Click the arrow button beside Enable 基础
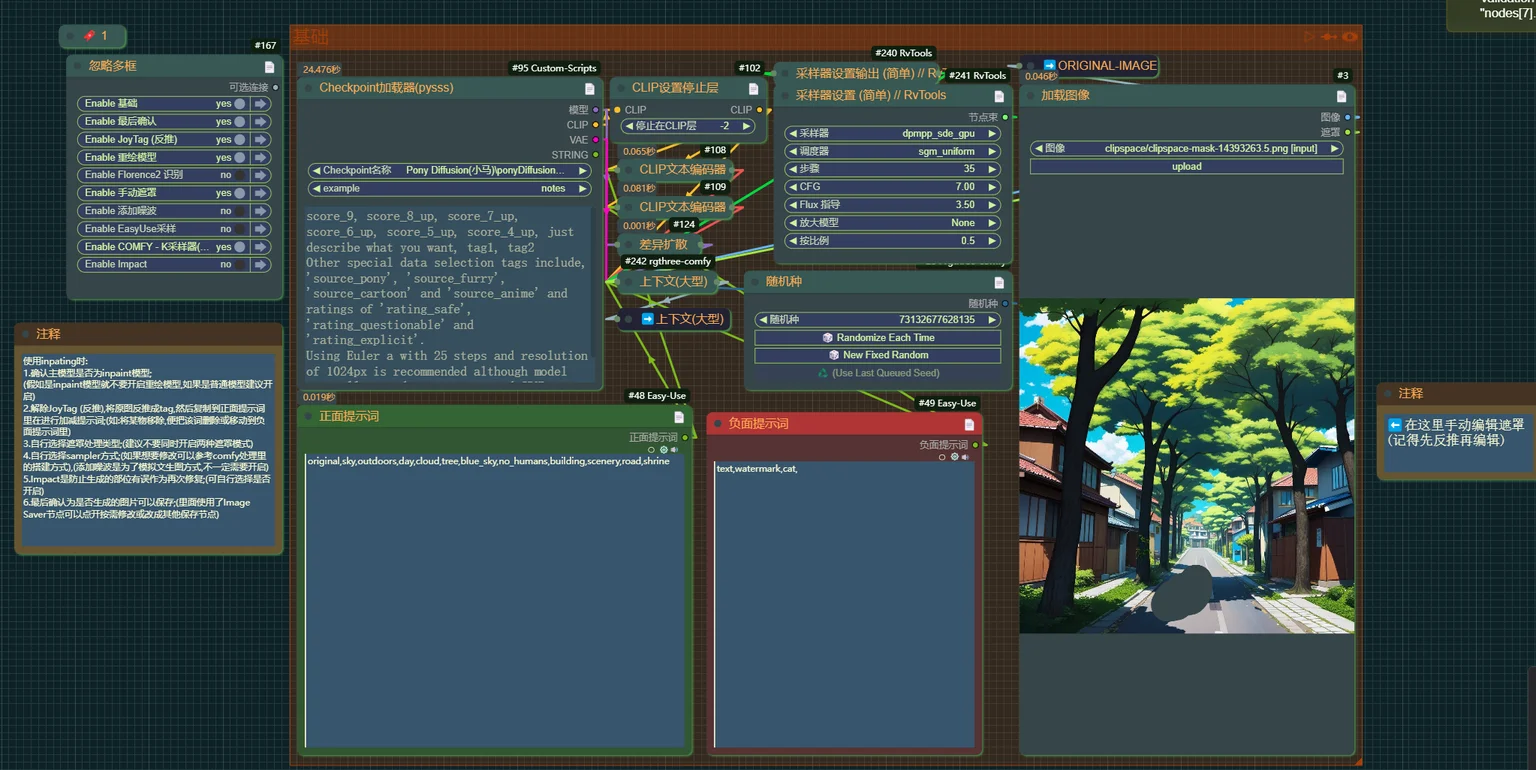 coord(261,104)
